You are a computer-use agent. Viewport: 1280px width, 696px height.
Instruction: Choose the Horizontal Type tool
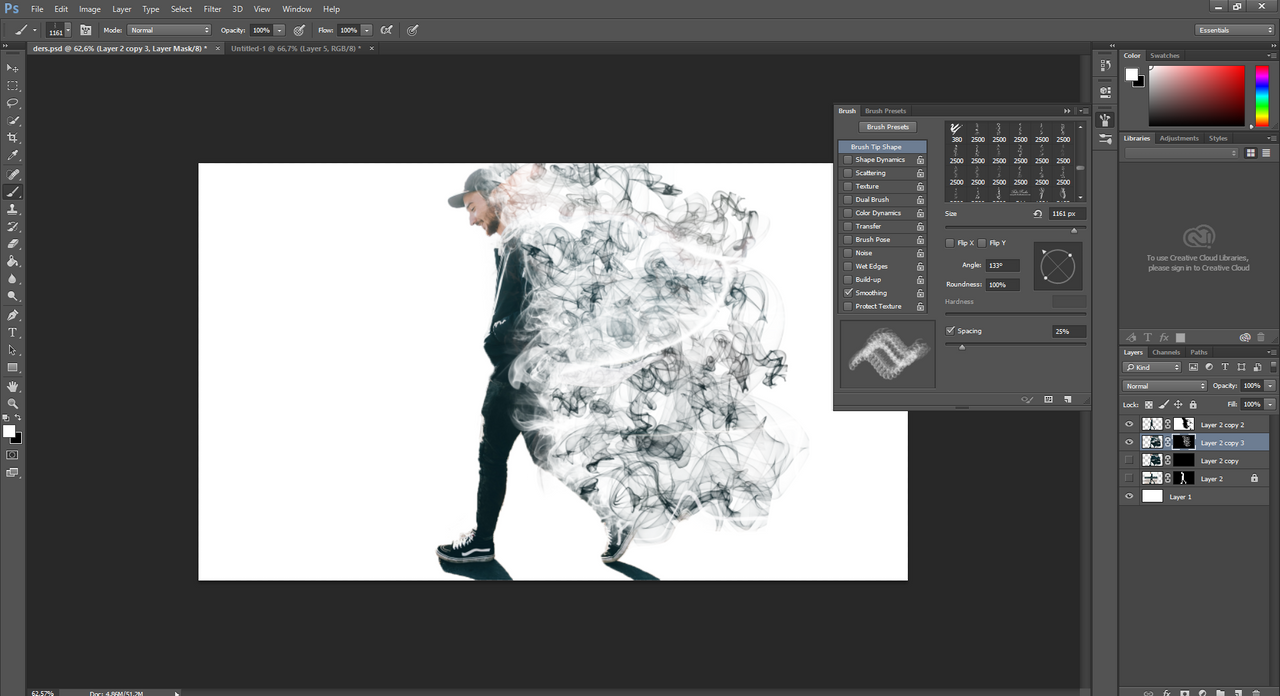coord(13,332)
